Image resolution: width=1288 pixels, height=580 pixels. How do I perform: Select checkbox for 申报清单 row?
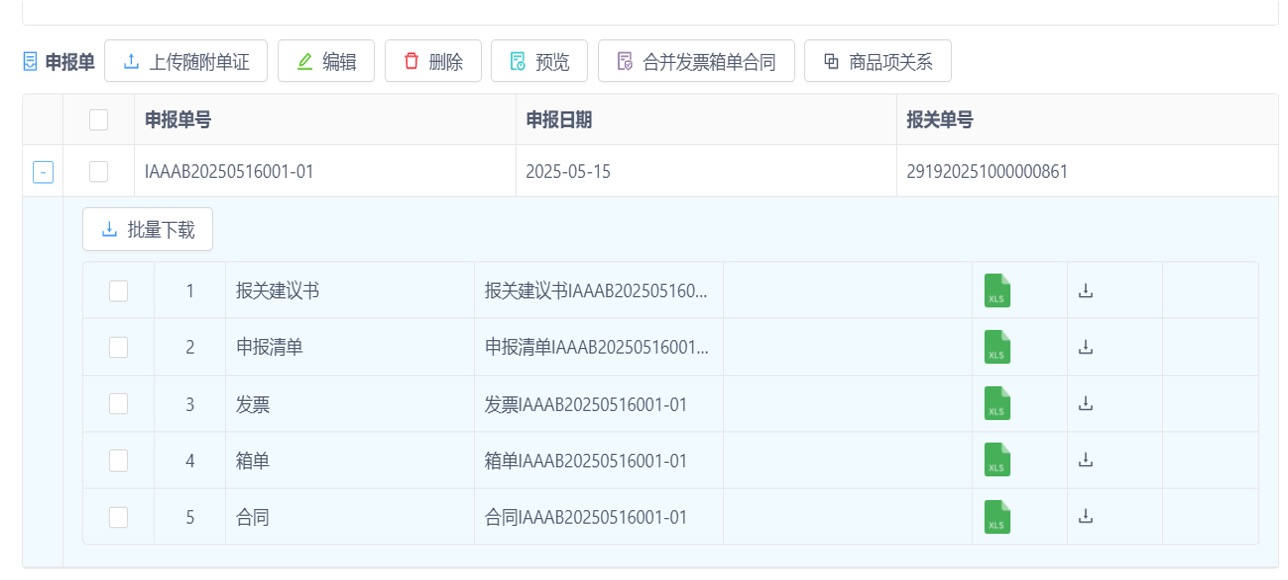[119, 347]
